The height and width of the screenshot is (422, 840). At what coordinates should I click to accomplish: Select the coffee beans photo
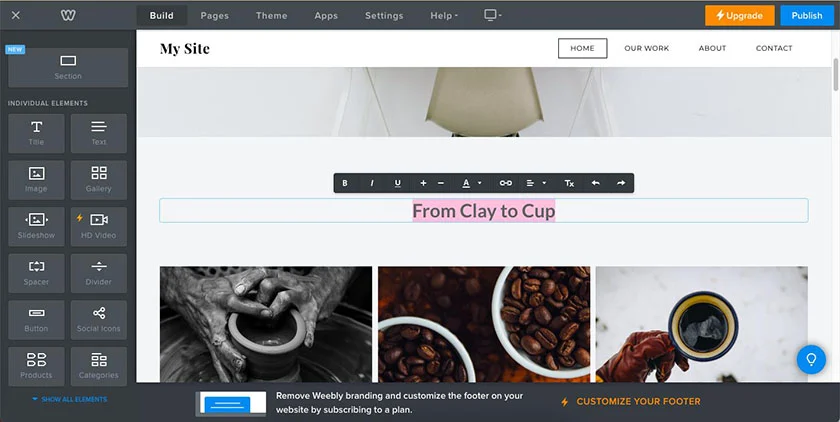[x=484, y=325]
